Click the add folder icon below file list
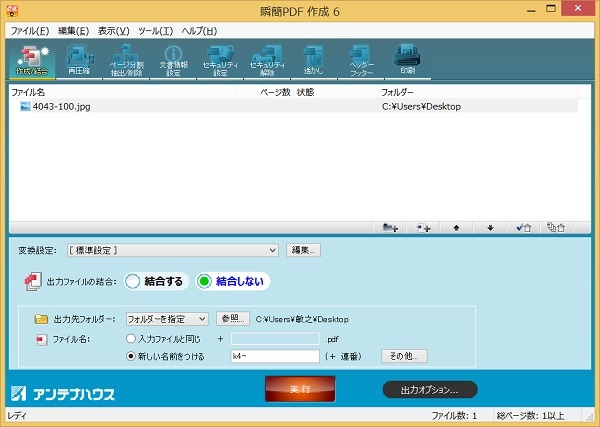This screenshot has height=427, width=600. [391, 227]
